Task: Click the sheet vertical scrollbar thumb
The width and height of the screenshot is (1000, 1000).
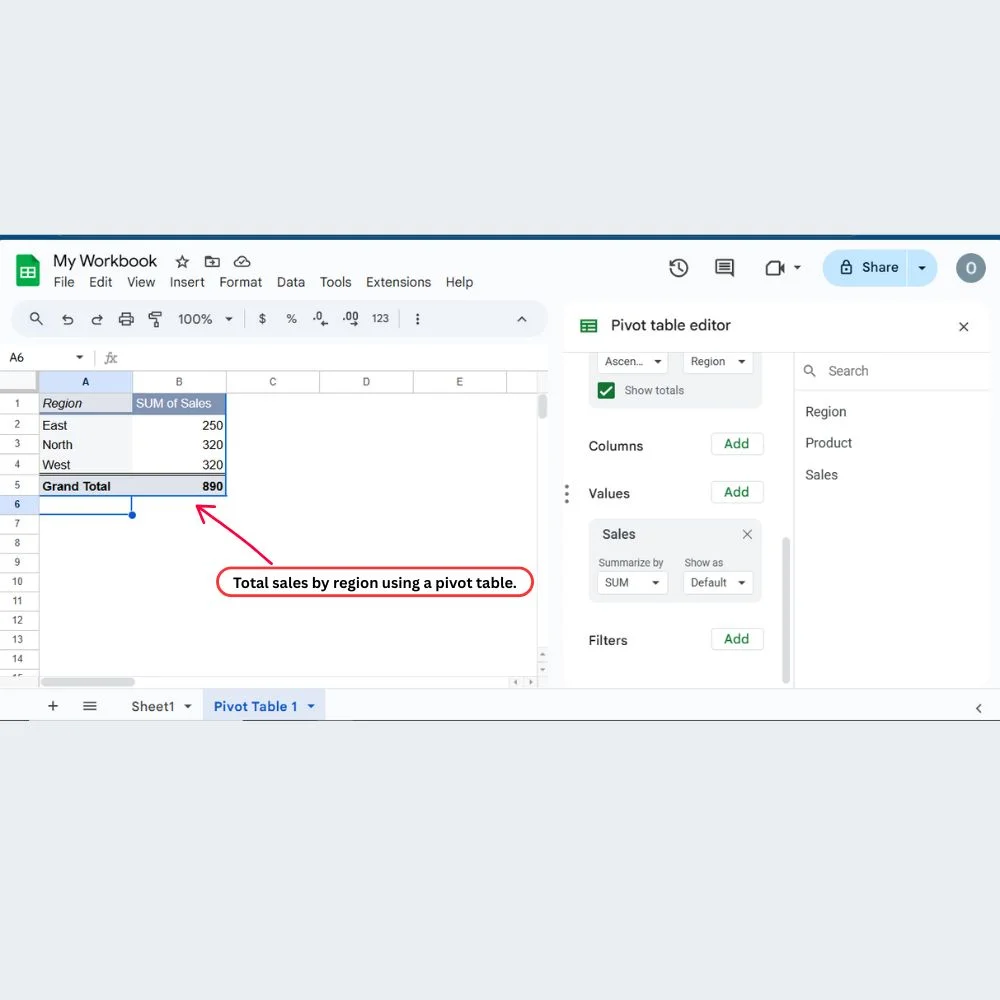Action: (542, 406)
